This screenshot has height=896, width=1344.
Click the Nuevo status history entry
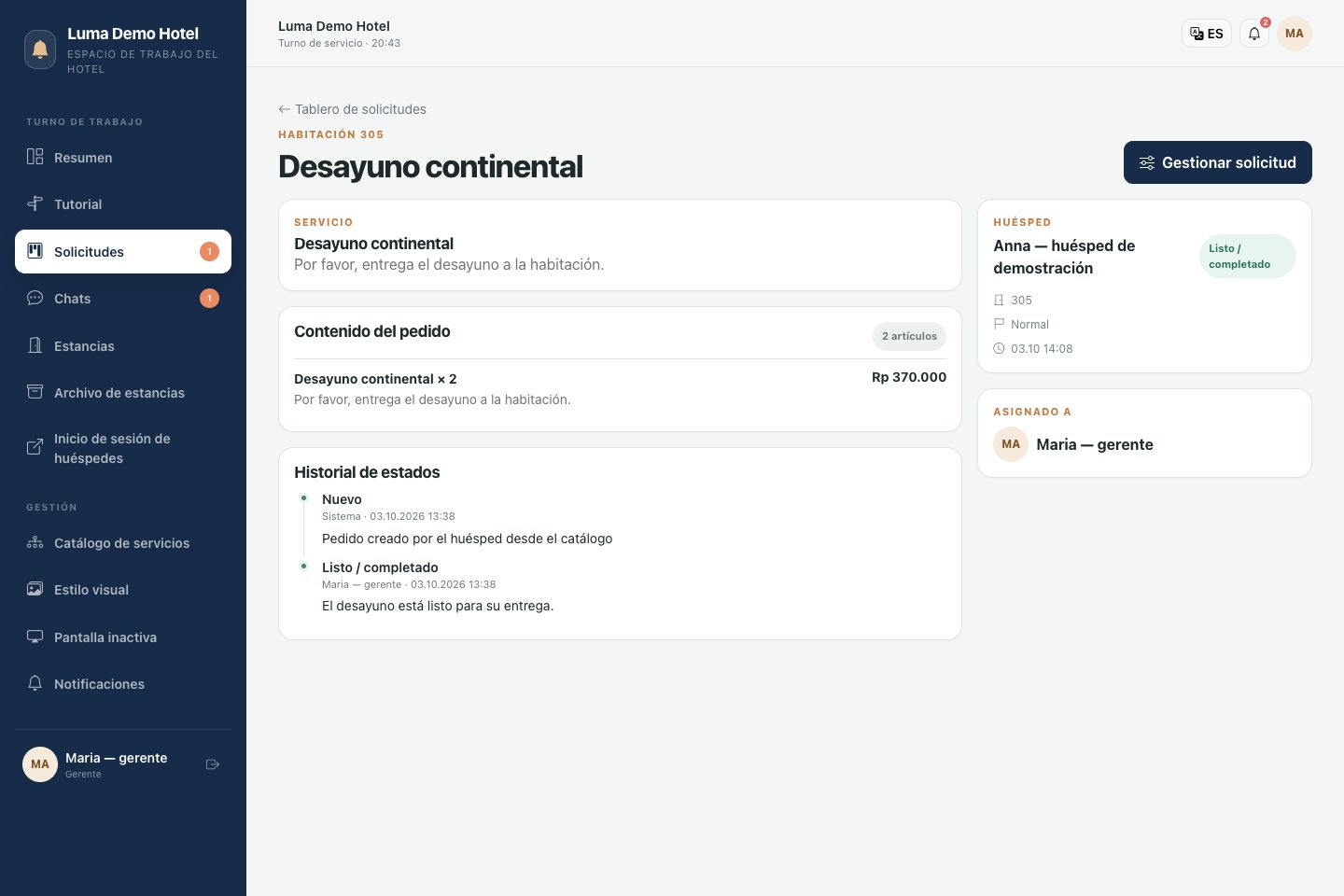tap(342, 499)
